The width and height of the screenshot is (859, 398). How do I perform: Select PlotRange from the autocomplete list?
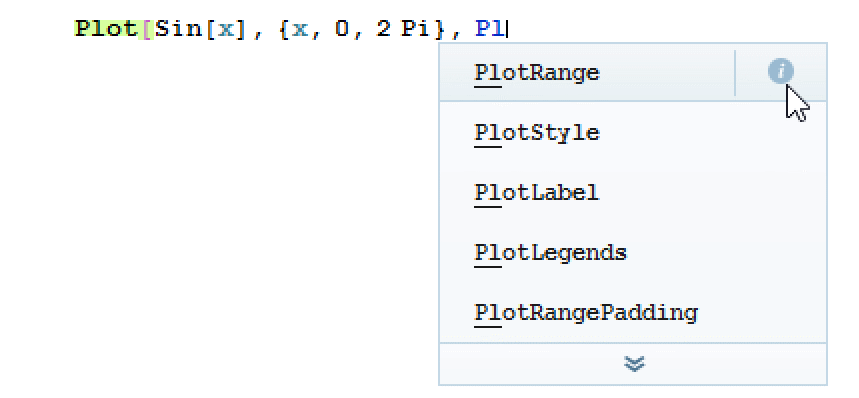click(587, 72)
